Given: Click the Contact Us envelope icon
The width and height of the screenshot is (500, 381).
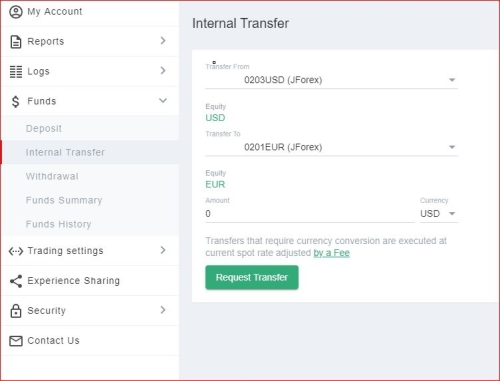Looking at the screenshot, I should 16,341.
